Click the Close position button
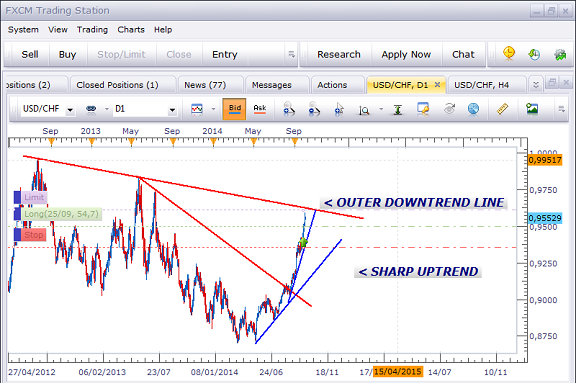This screenshot has height=383, width=576. (x=179, y=54)
